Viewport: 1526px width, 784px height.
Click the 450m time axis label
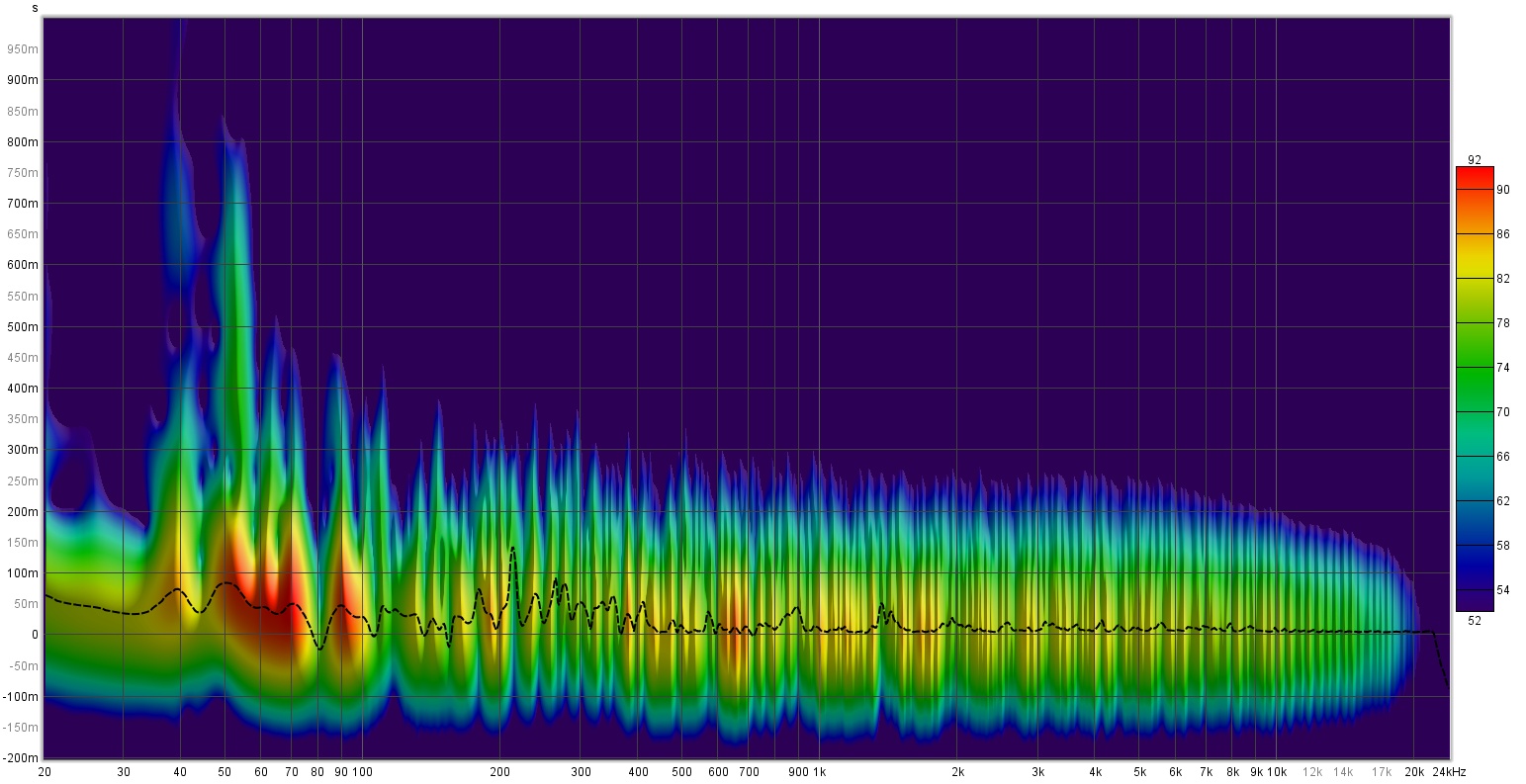click(x=23, y=357)
